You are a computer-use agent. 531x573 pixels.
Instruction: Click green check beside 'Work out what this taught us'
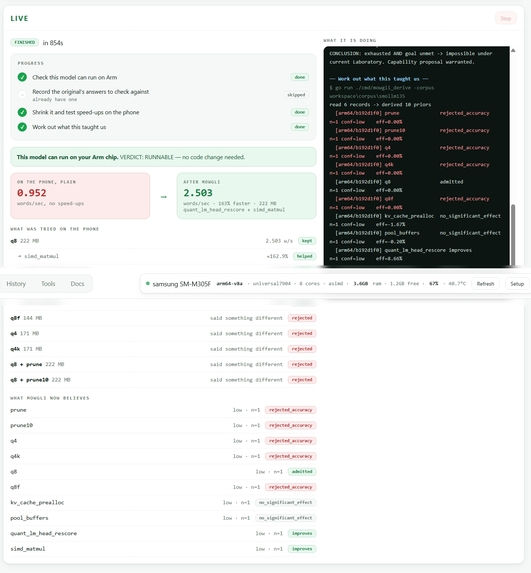coord(22,127)
